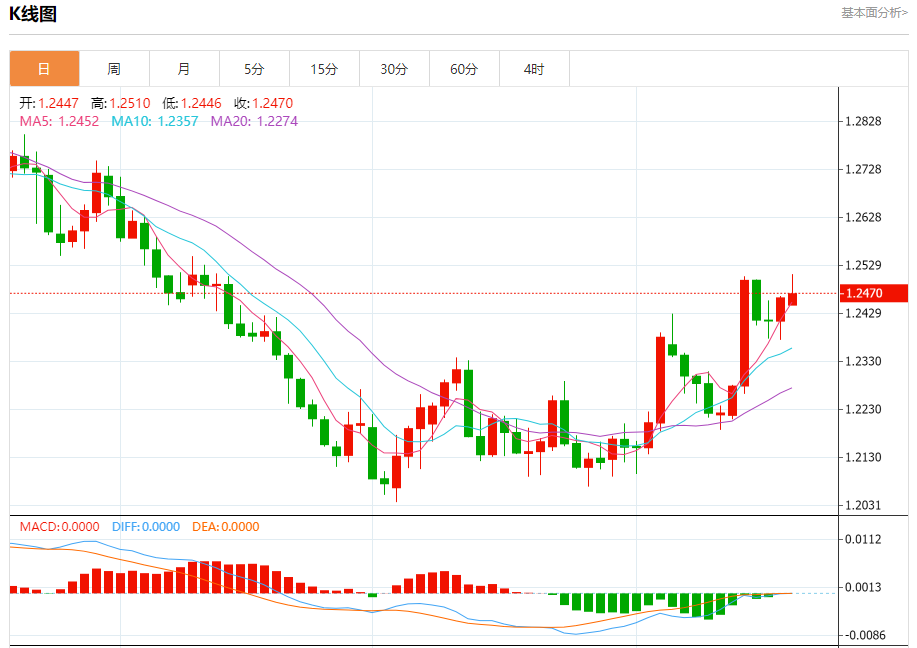This screenshot has width=917, height=648.
Task: Click the DIFF:0.0000 indicator label
Action: 146,526
